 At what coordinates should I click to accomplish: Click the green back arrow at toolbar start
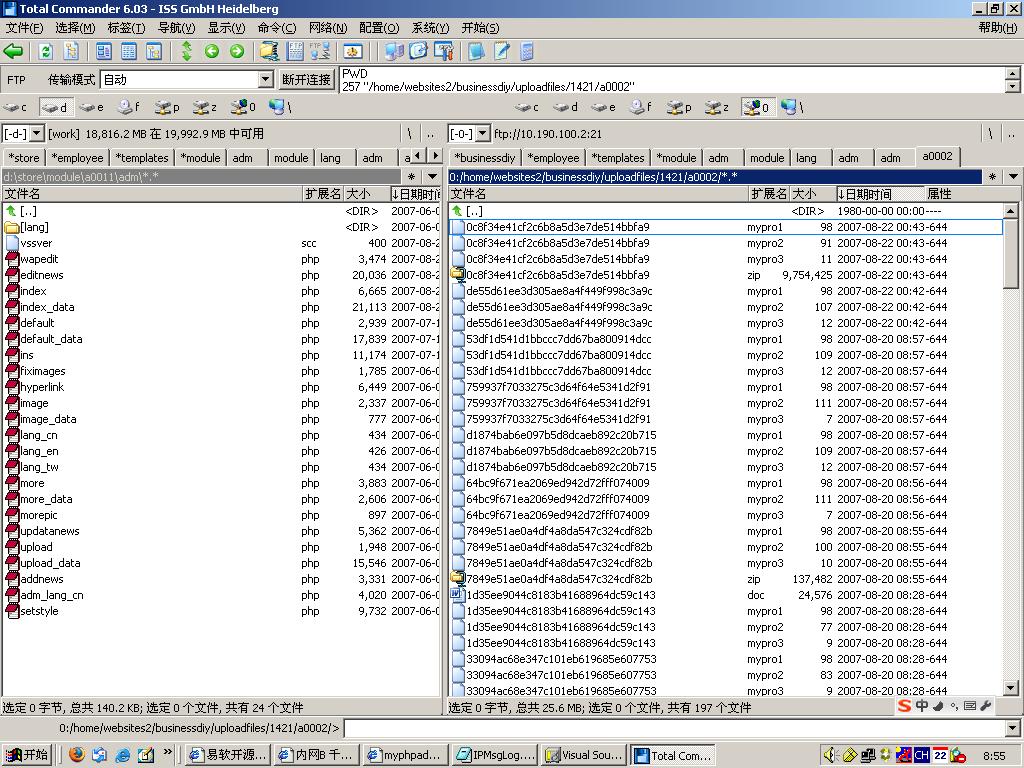pyautogui.click(x=13, y=52)
